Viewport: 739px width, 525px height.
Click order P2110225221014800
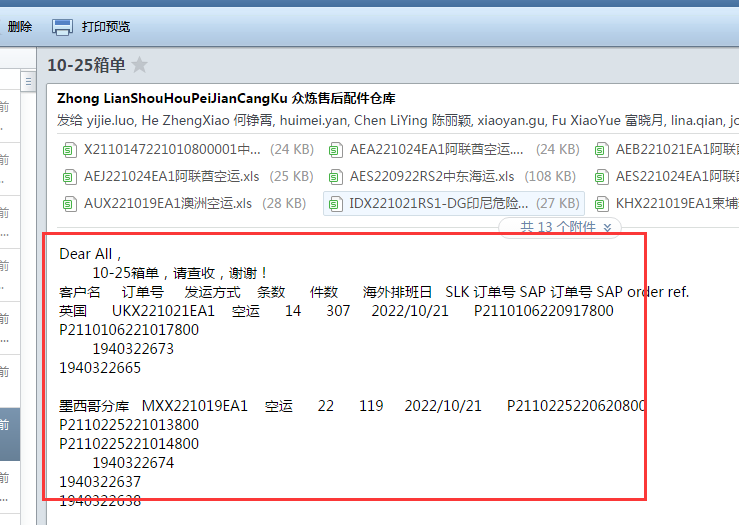click(129, 443)
